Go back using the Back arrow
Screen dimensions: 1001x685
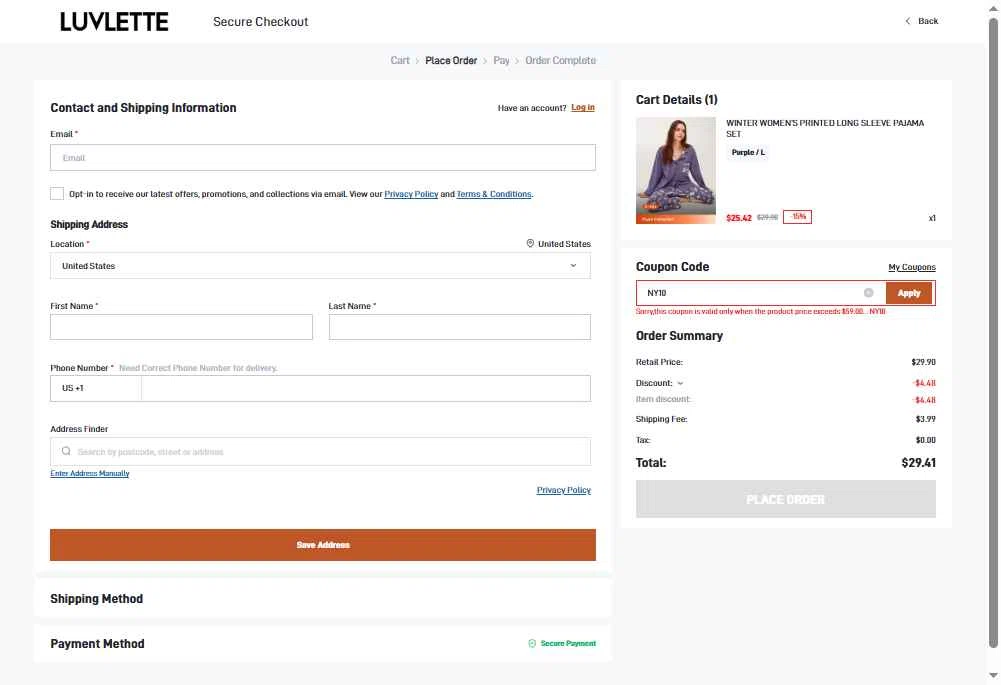click(x=922, y=21)
